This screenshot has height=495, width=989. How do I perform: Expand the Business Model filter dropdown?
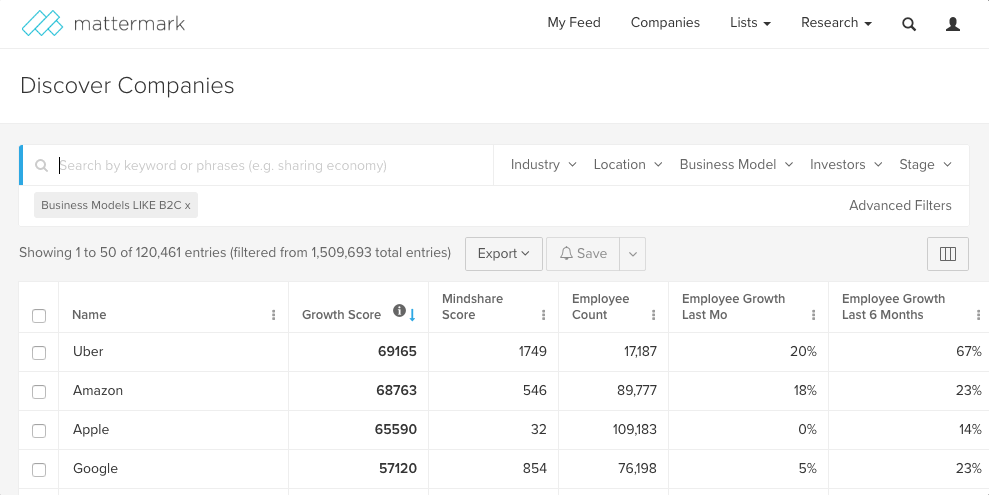click(736, 165)
